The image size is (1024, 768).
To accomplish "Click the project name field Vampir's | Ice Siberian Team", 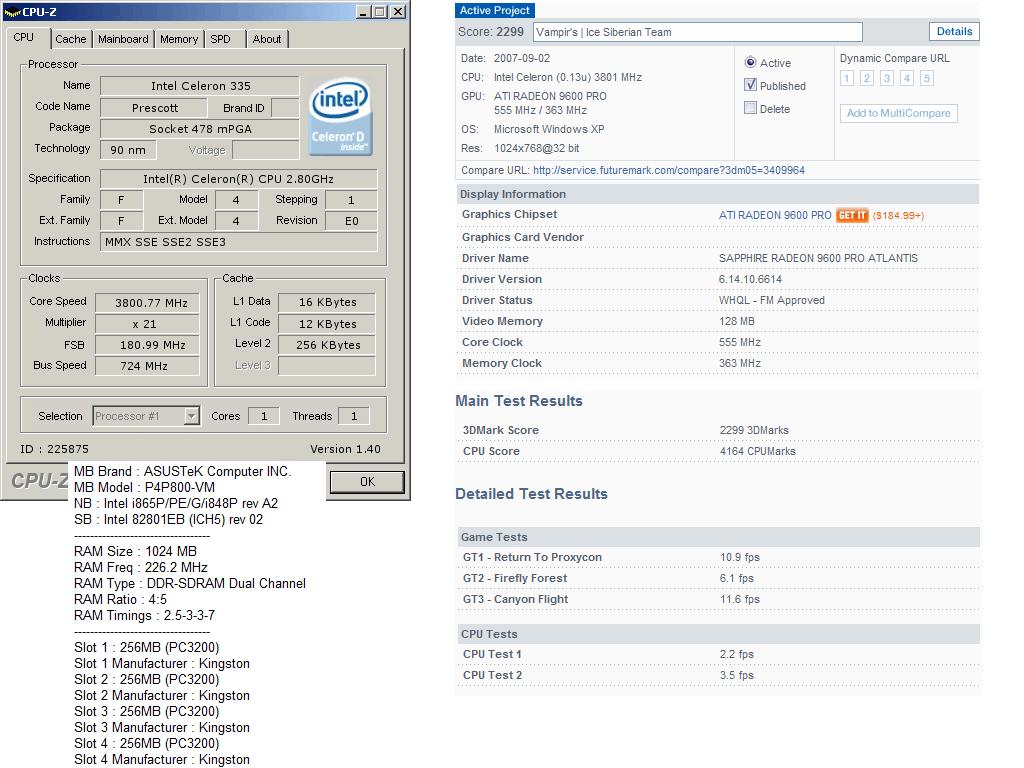I will click(697, 32).
